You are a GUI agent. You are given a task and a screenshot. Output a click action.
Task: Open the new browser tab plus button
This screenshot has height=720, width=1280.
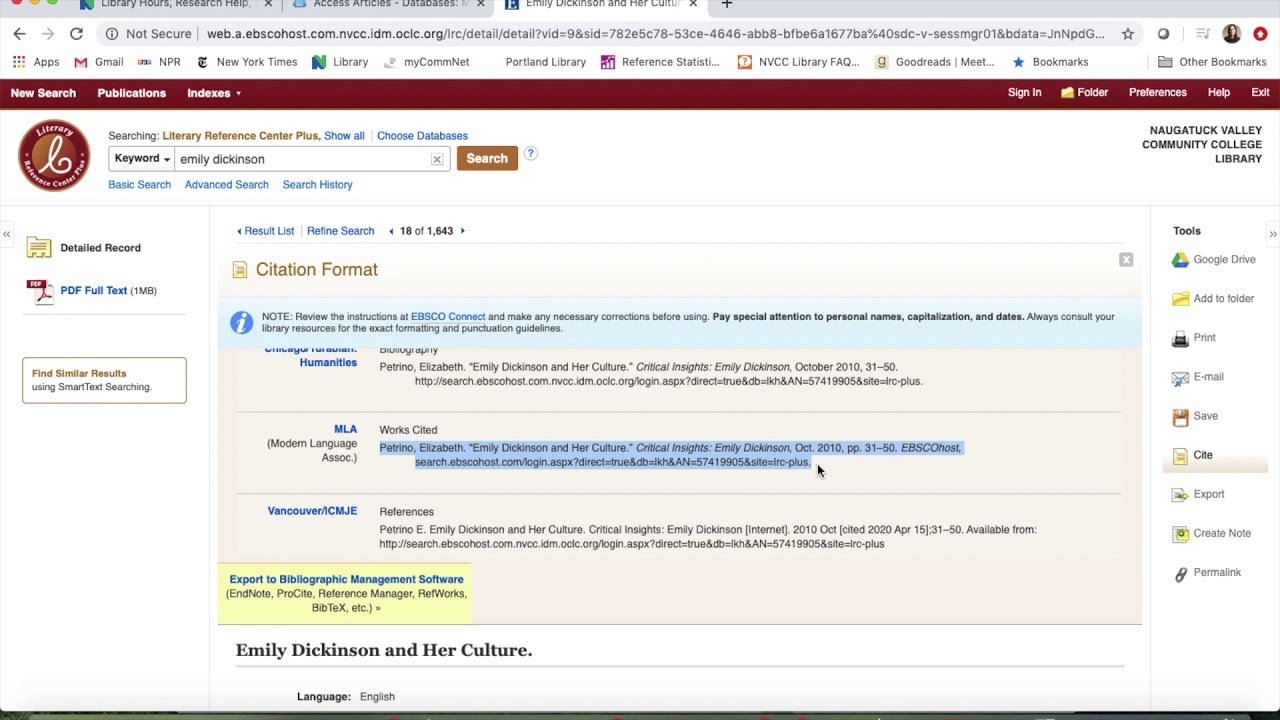click(x=727, y=4)
